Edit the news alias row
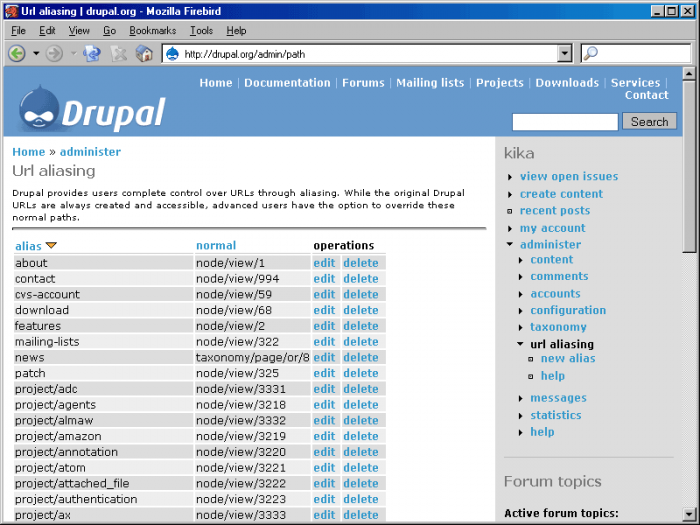This screenshot has width=700, height=525. click(x=324, y=358)
